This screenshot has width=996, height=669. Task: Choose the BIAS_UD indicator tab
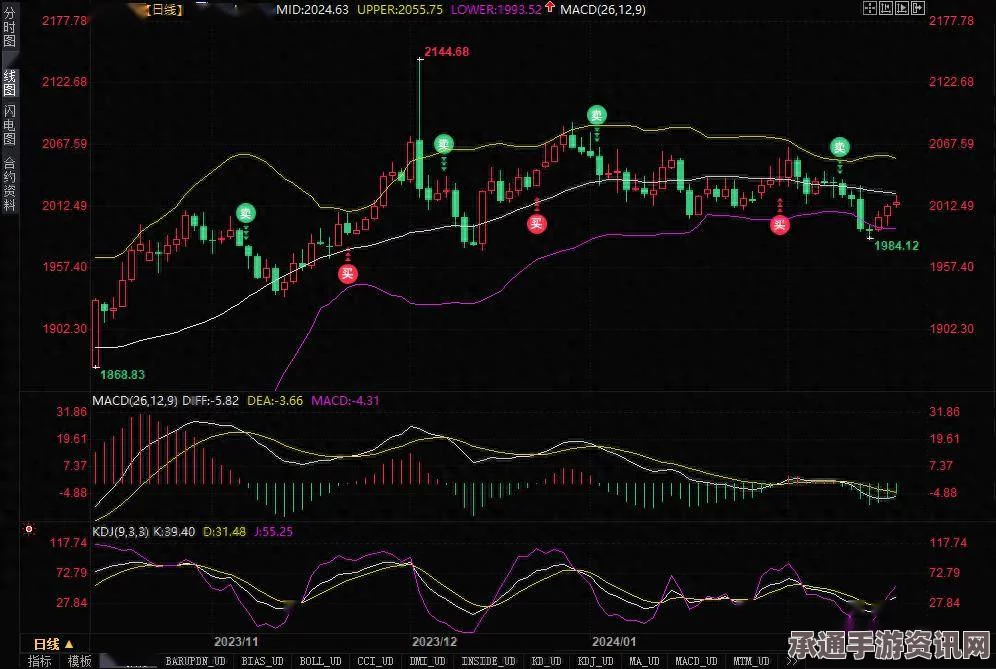pos(262,661)
